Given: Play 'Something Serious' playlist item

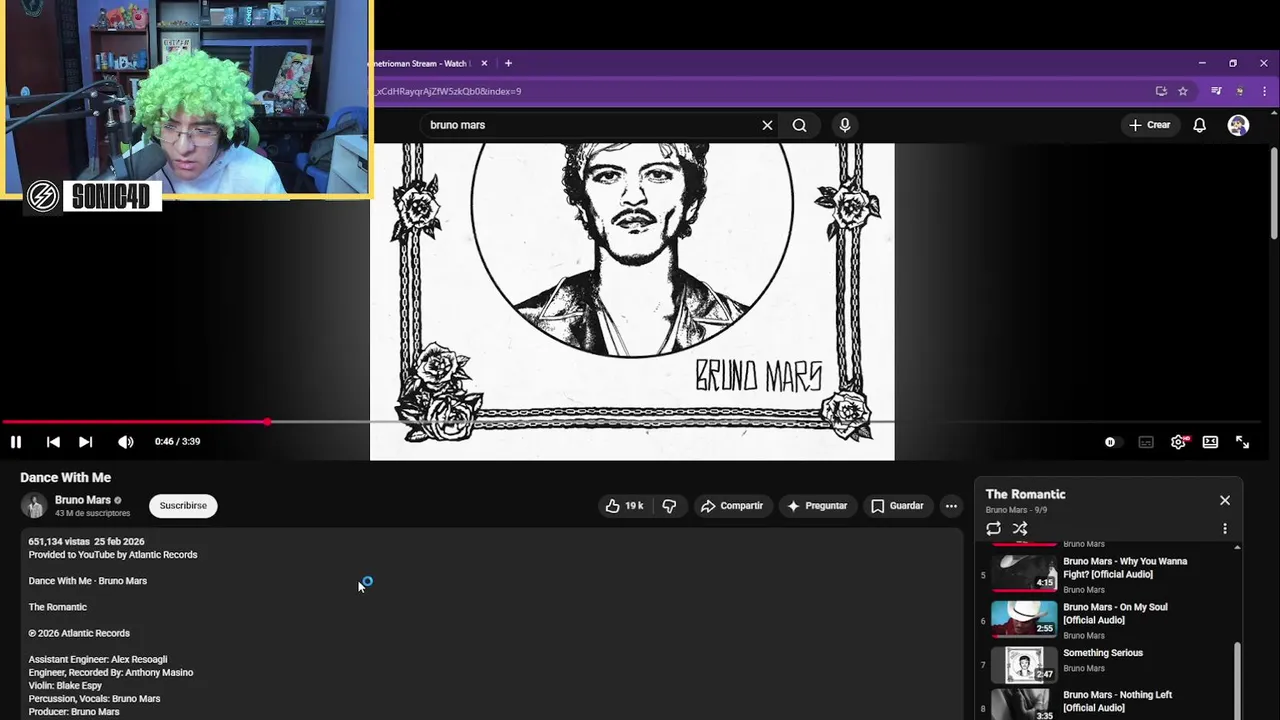Looking at the screenshot, I should pos(1103,653).
